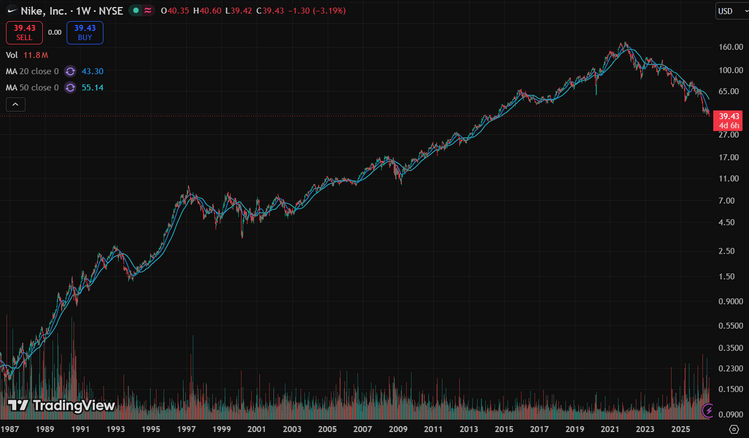
Task: Click the low price L39.42
Action: click(238, 11)
